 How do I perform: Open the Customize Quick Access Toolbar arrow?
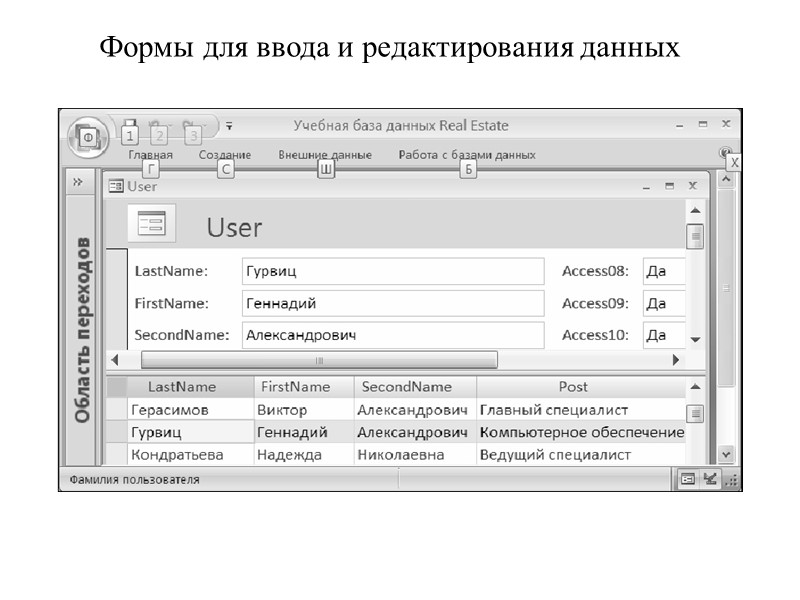(x=229, y=126)
